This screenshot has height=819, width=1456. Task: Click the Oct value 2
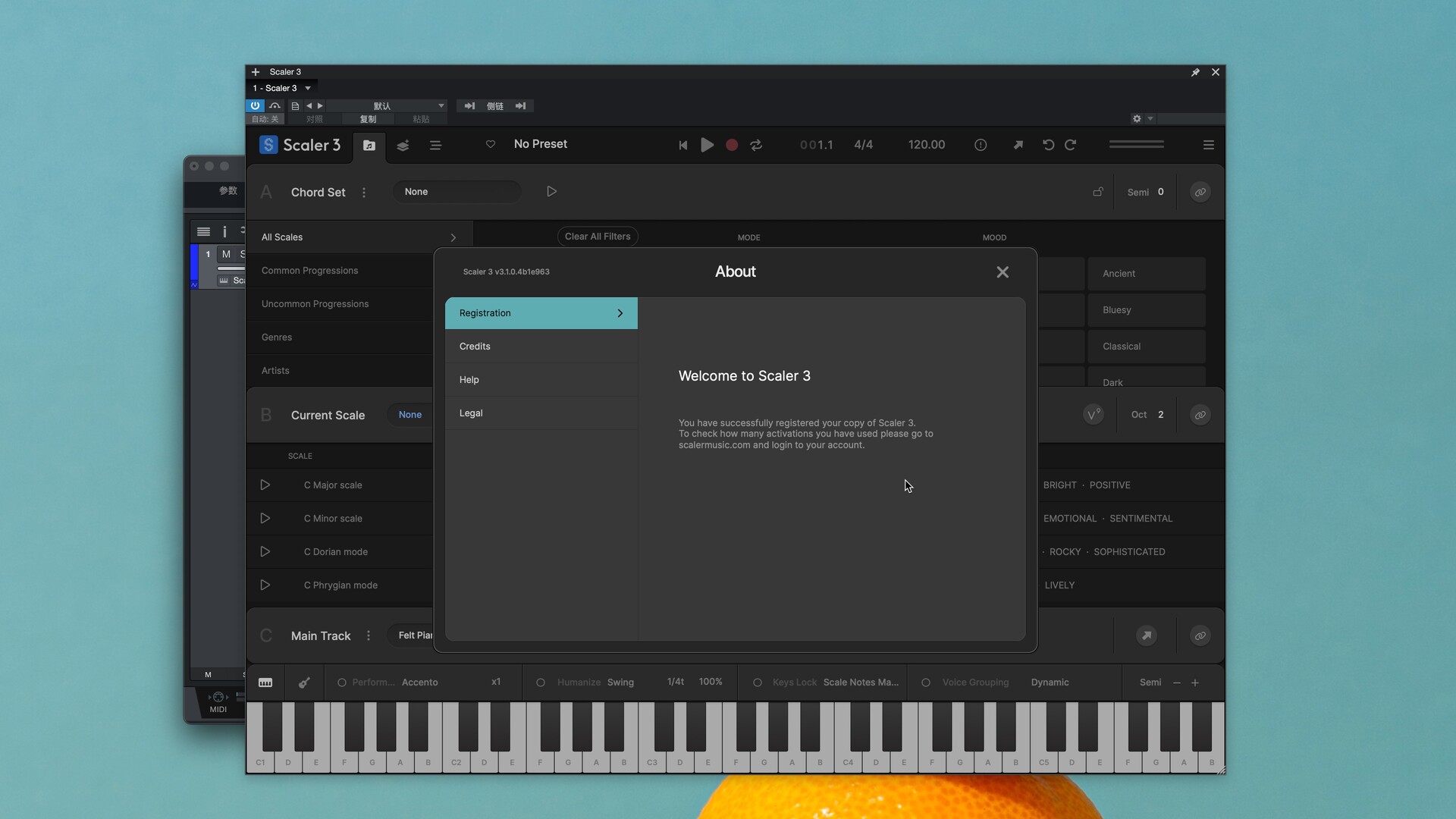coord(1160,415)
